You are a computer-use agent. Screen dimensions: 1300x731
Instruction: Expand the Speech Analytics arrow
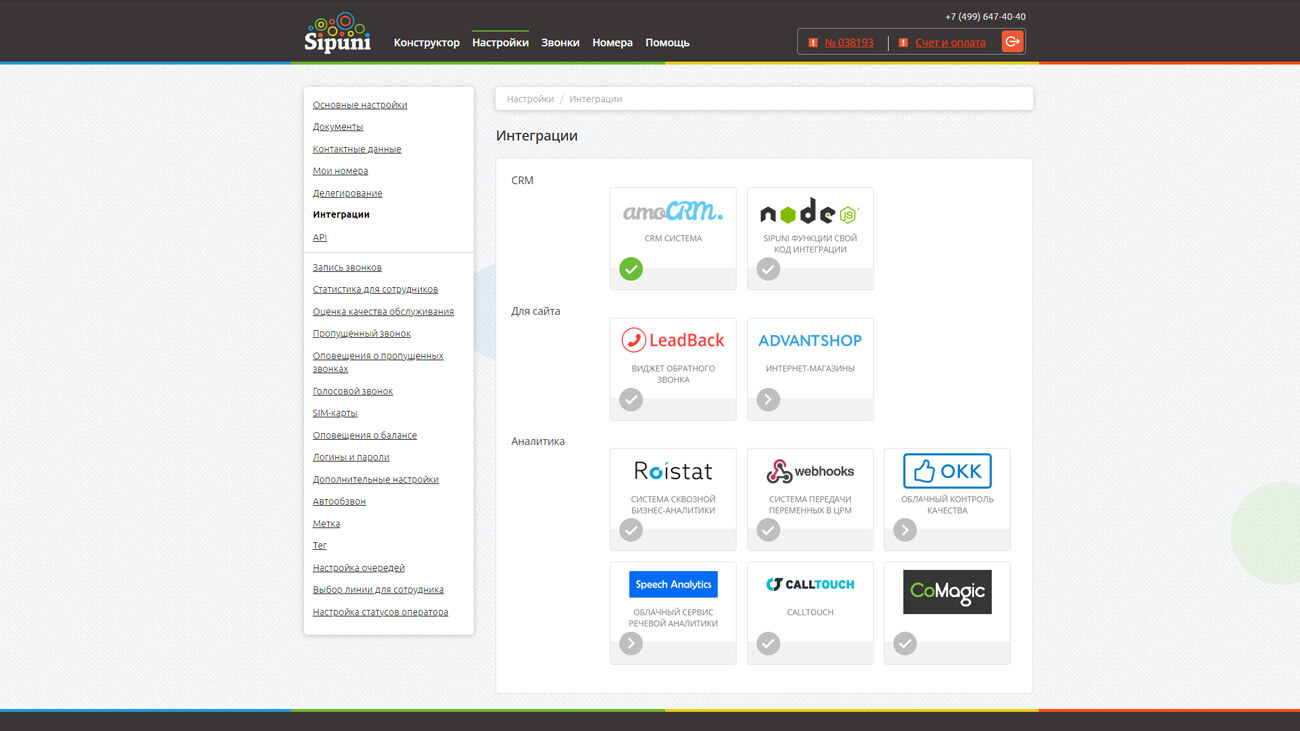tap(631, 644)
